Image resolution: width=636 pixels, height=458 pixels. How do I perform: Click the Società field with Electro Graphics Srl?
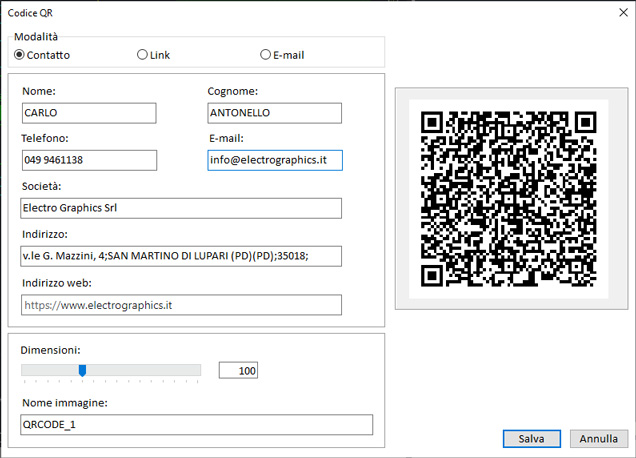coord(181,208)
